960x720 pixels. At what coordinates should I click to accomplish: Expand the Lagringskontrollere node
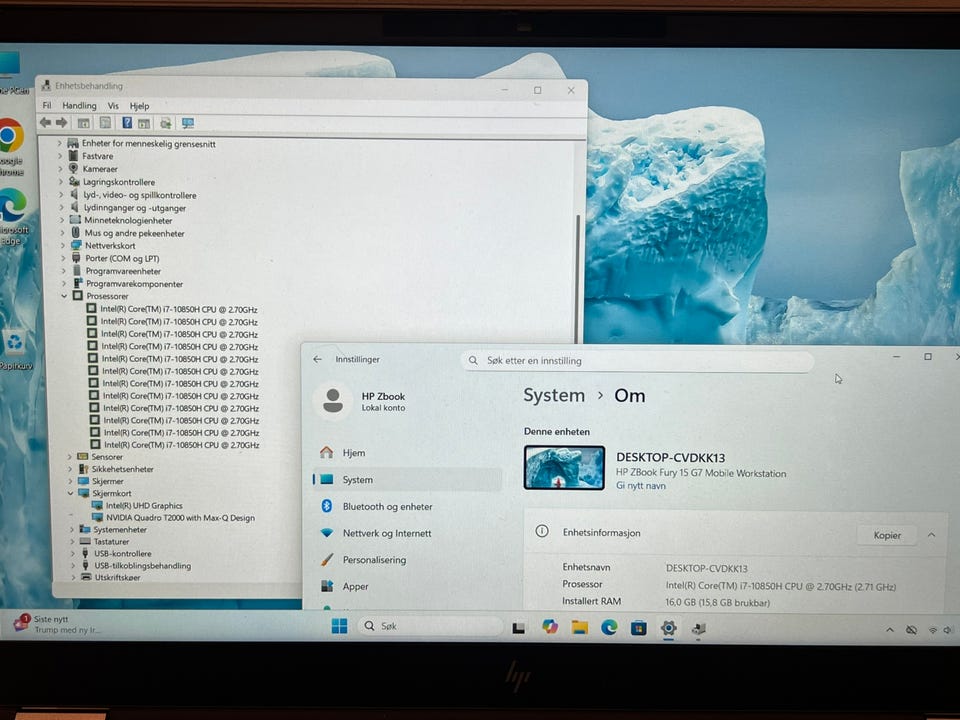61,182
